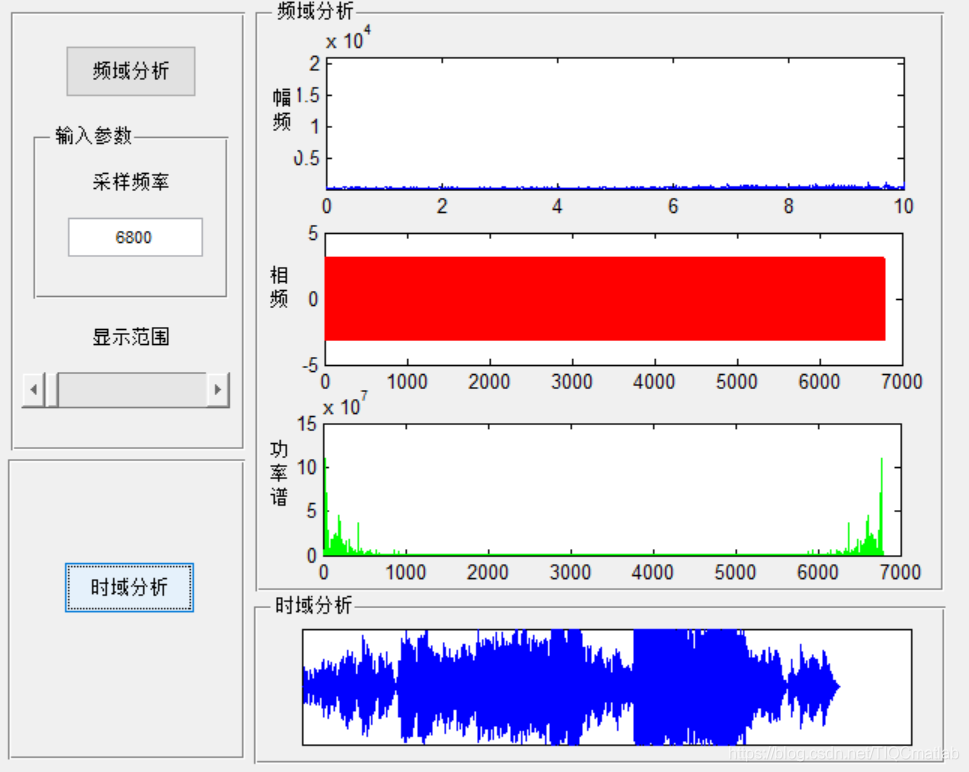Click the left arrow of the 显示范围 slider
This screenshot has height=772, width=969.
click(x=33, y=389)
